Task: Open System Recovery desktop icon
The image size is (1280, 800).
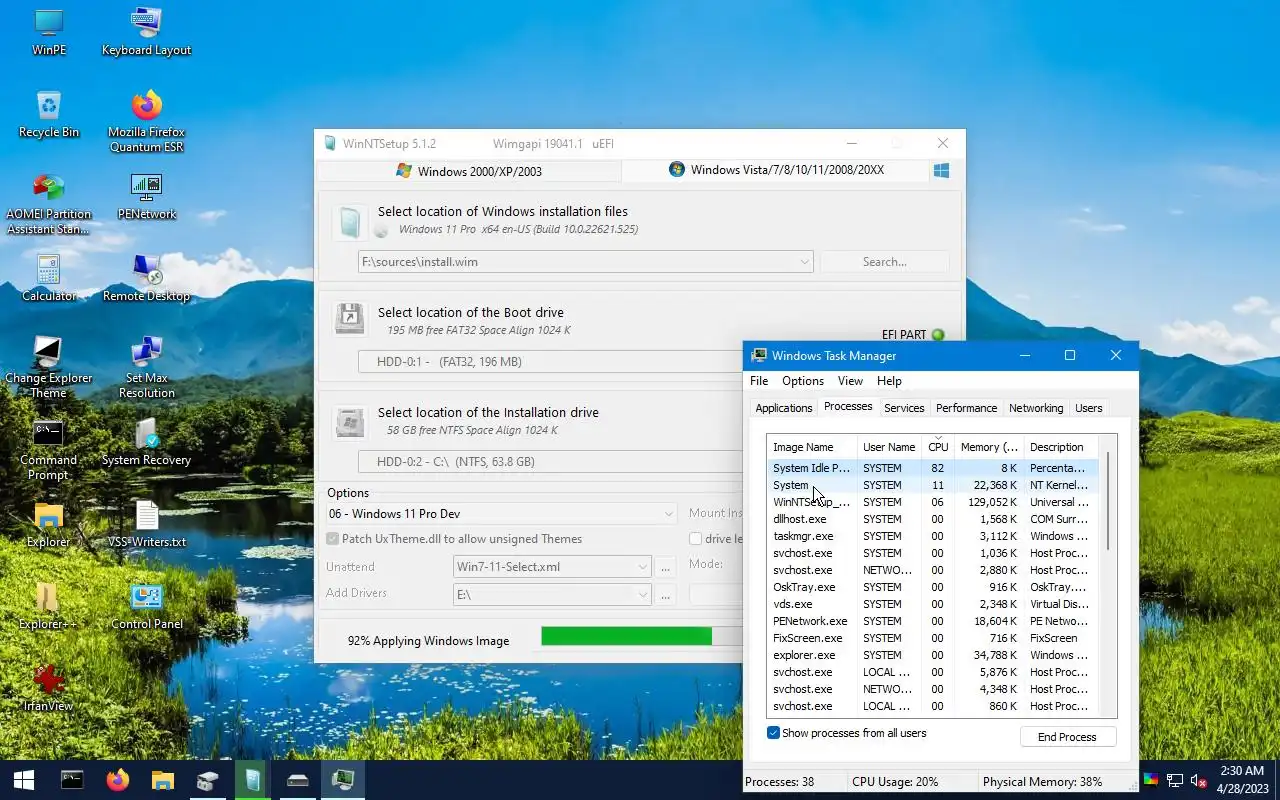Action: [x=146, y=442]
